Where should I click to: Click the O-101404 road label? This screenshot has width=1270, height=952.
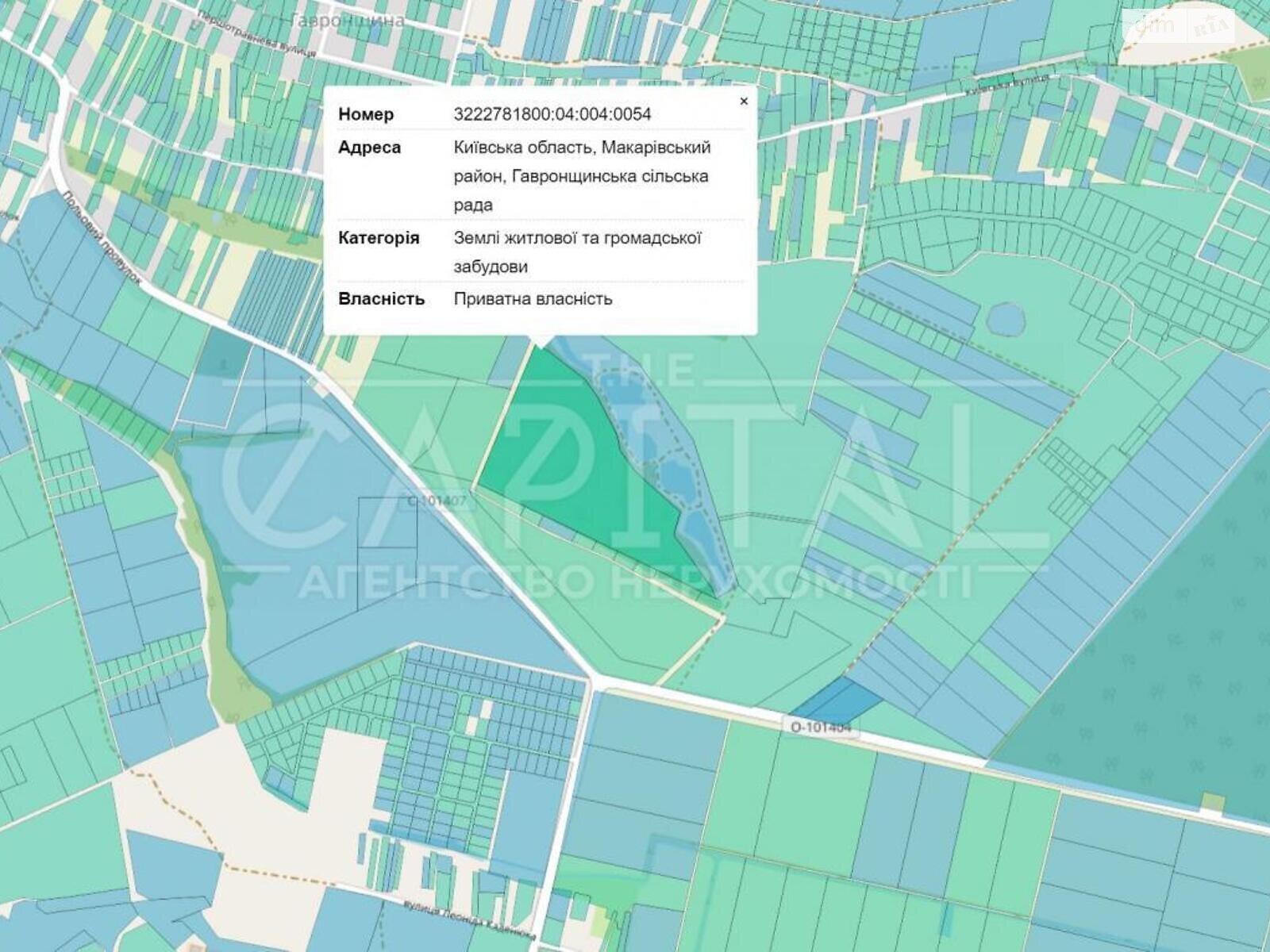pyautogui.click(x=821, y=726)
